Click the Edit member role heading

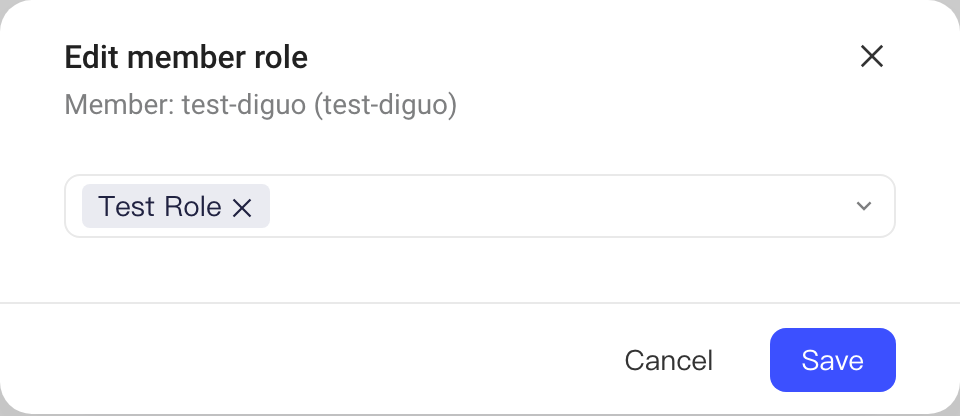pos(186,58)
